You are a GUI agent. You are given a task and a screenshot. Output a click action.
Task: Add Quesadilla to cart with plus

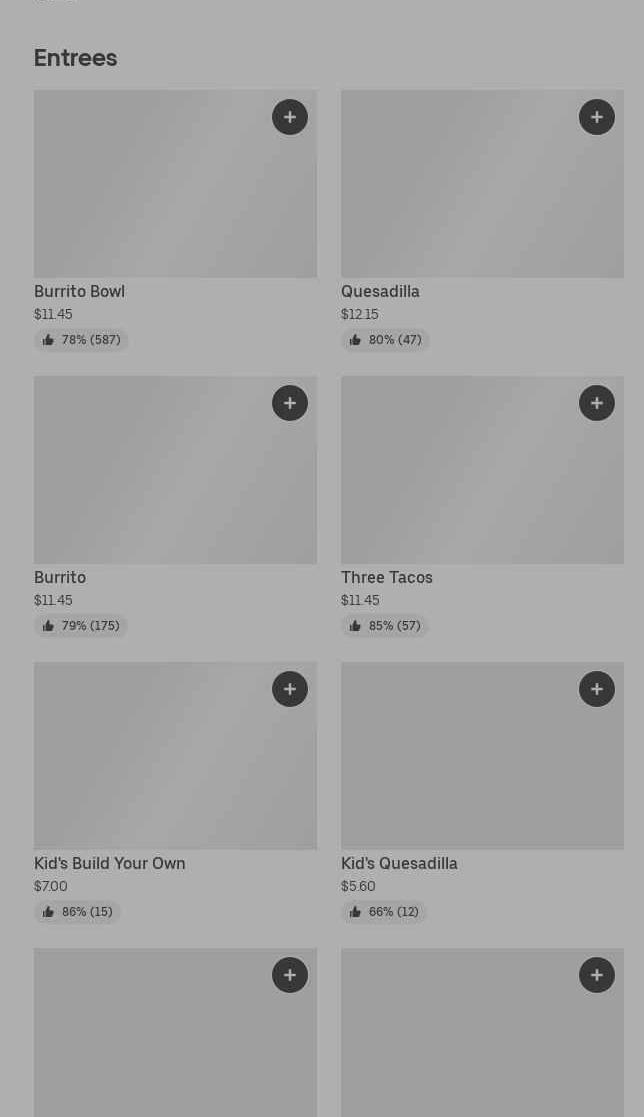pyautogui.click(x=597, y=117)
